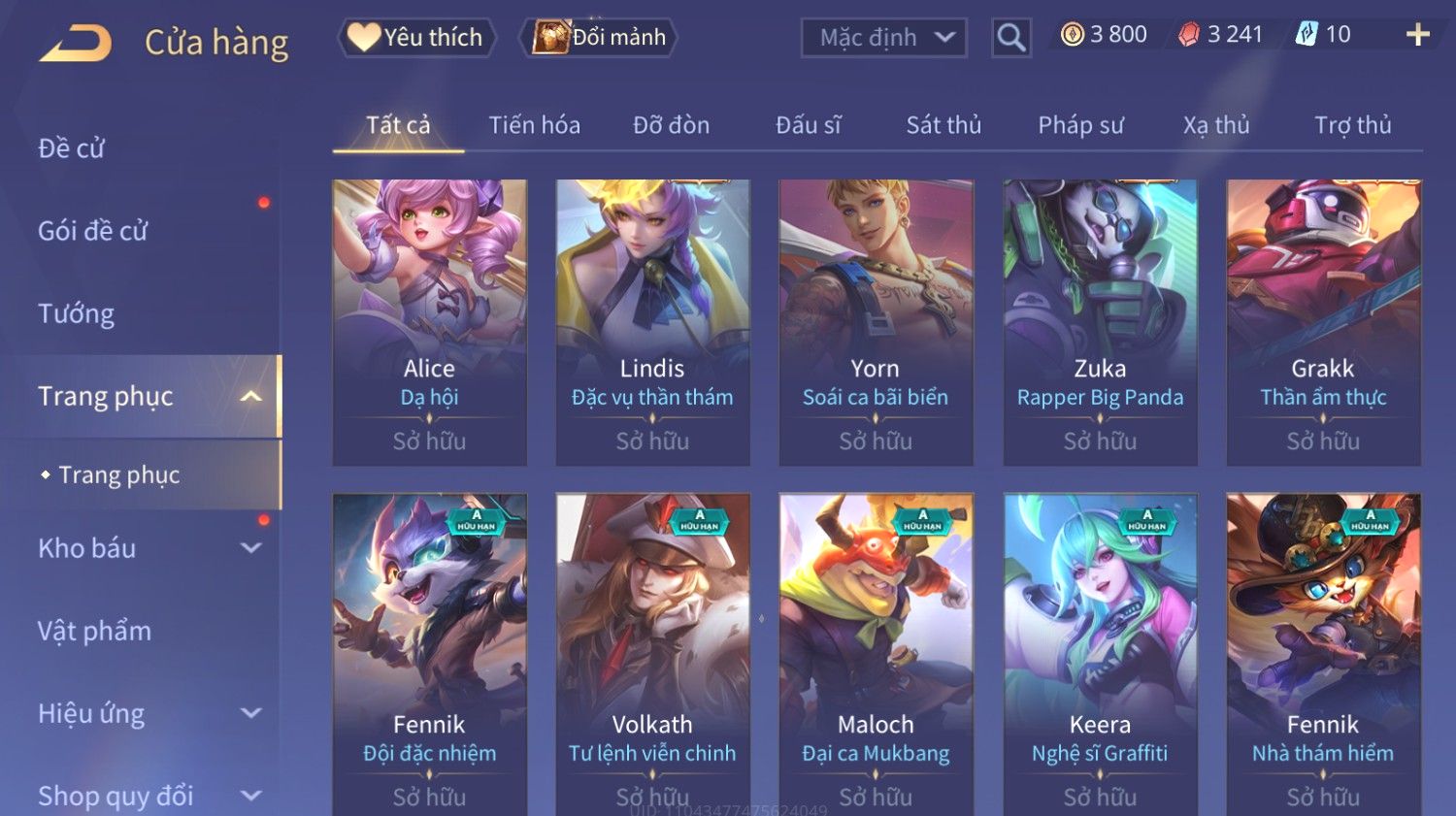Open Tướng section in sidebar
Screen dimensions: 1456x816
(76, 313)
